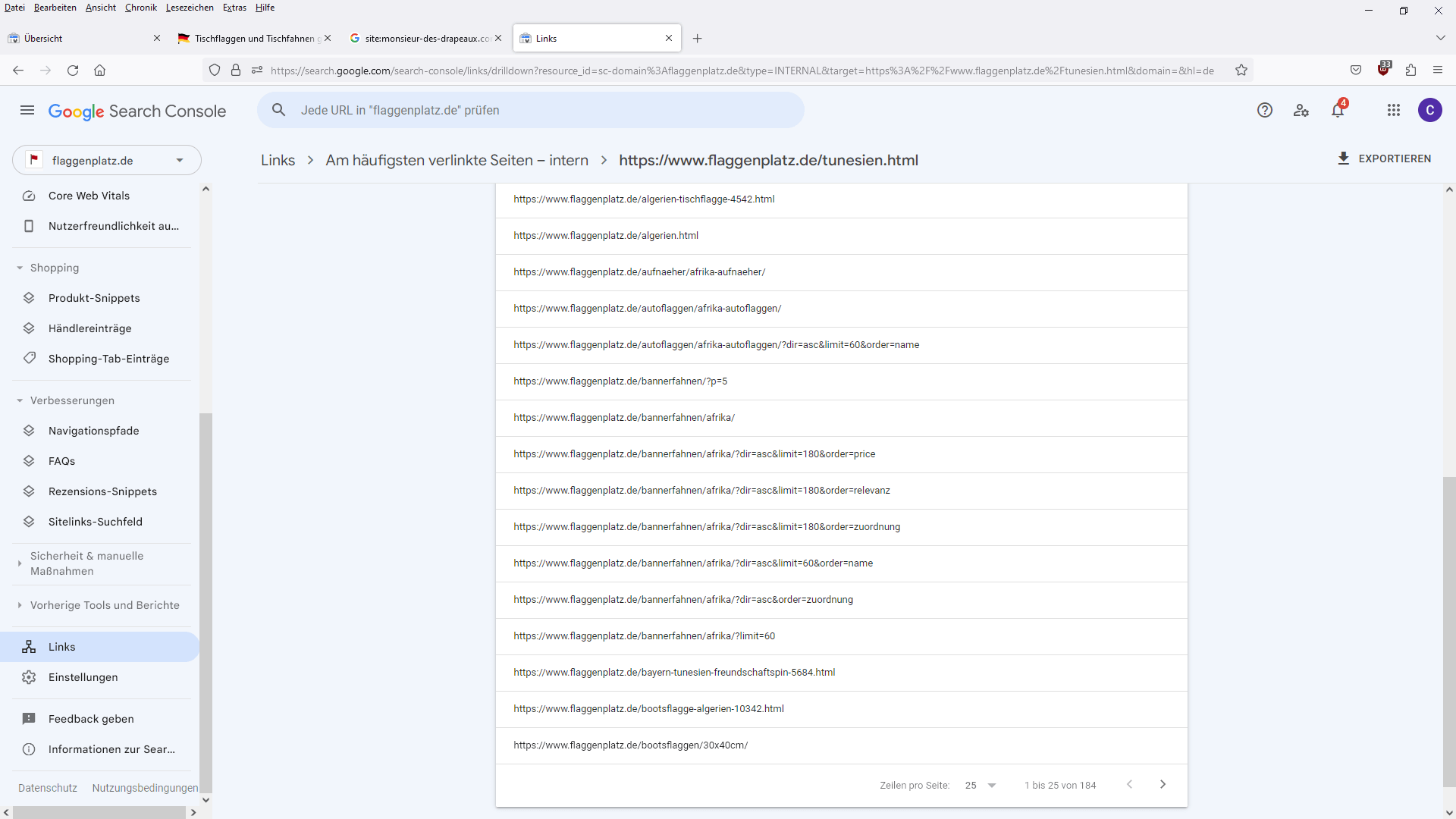Viewport: 1456px width, 819px height.
Task: Navigate back in the browser
Action: pyautogui.click(x=18, y=71)
